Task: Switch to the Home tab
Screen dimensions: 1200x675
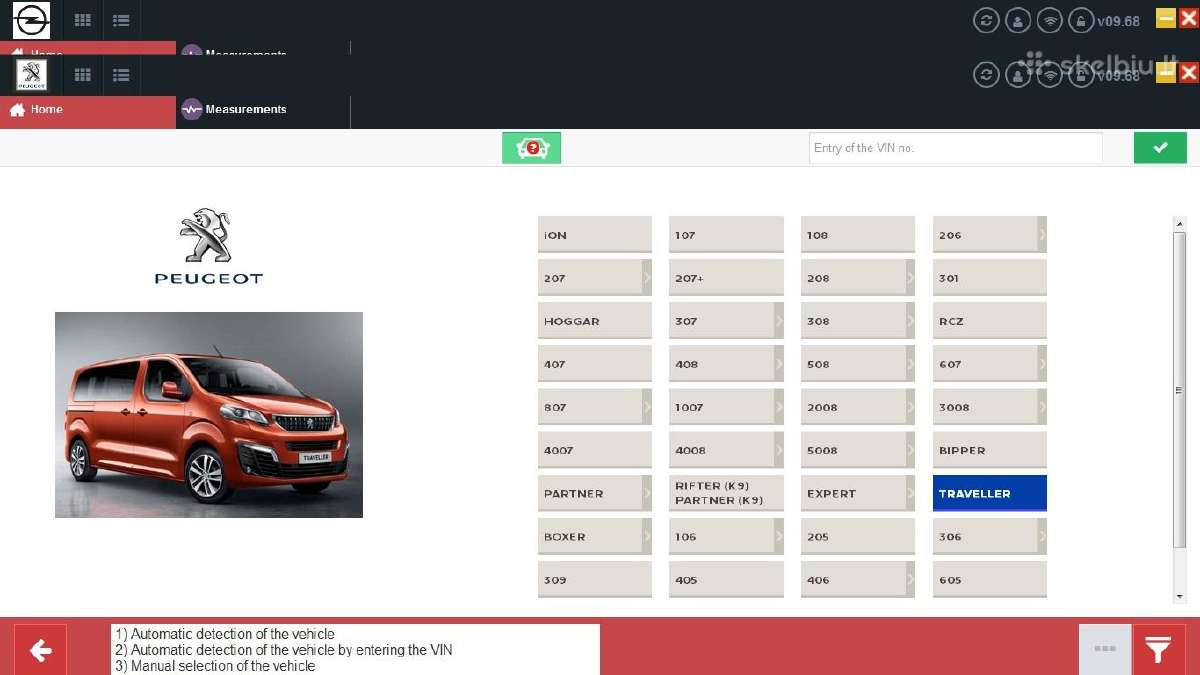Action: click(x=88, y=110)
